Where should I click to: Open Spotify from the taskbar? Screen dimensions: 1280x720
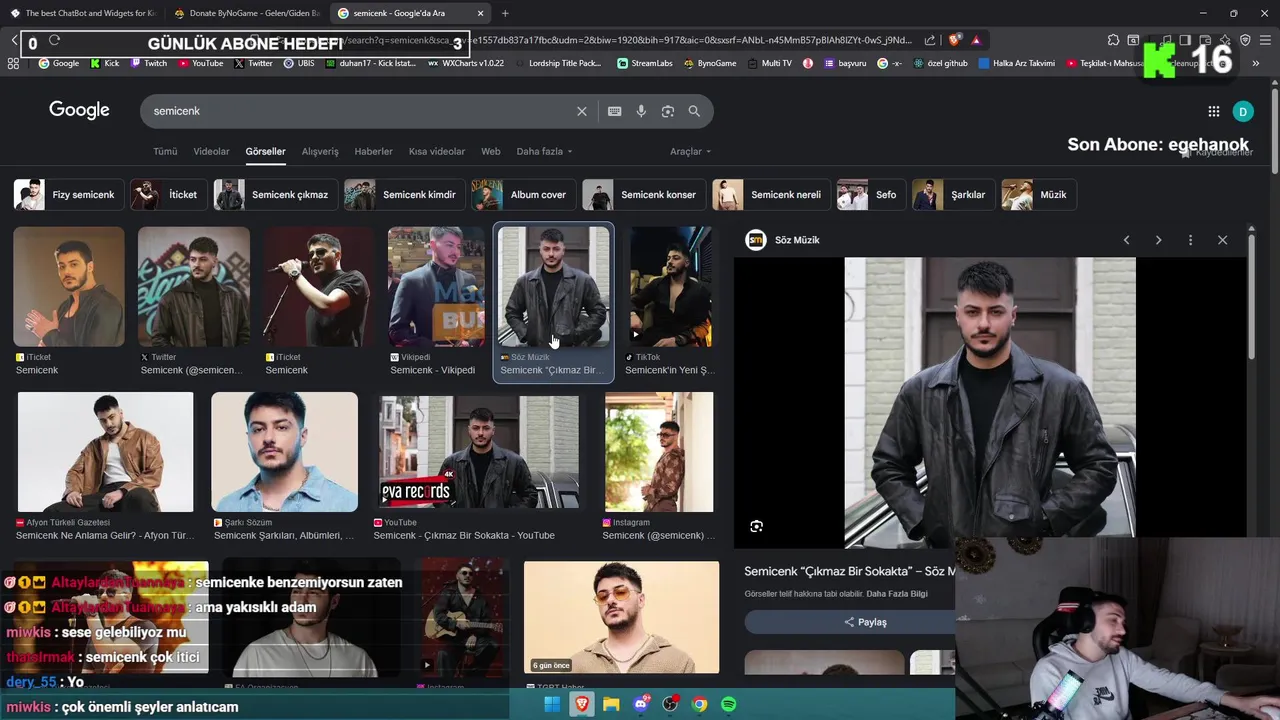click(x=729, y=705)
